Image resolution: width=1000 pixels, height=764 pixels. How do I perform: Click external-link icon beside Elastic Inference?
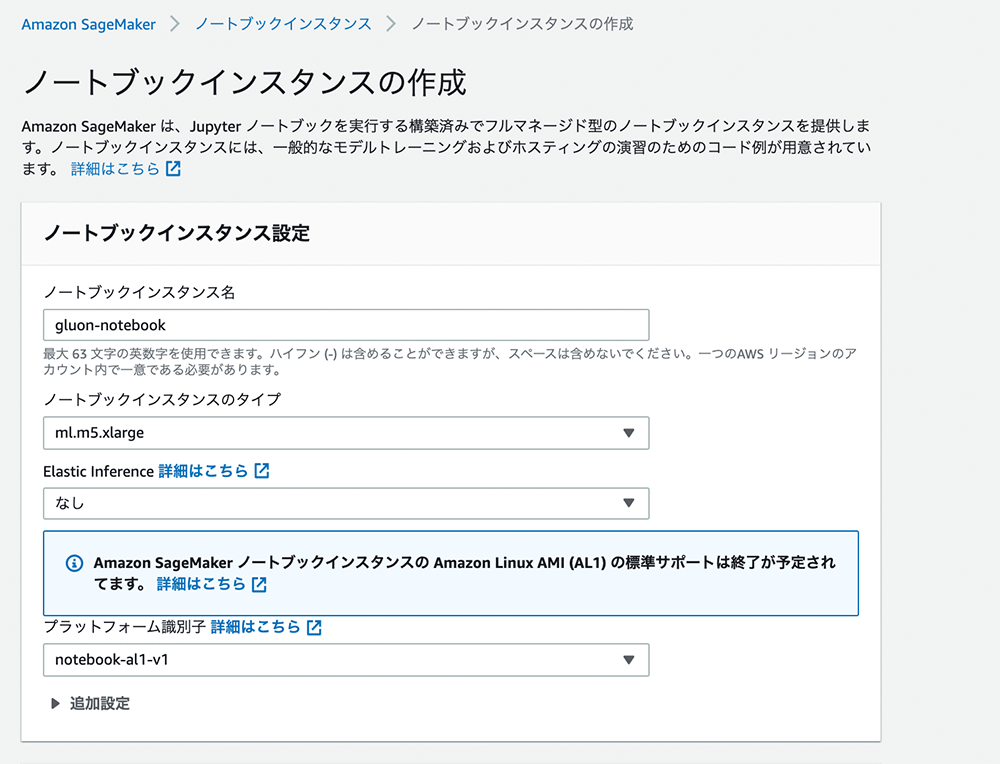[262, 471]
